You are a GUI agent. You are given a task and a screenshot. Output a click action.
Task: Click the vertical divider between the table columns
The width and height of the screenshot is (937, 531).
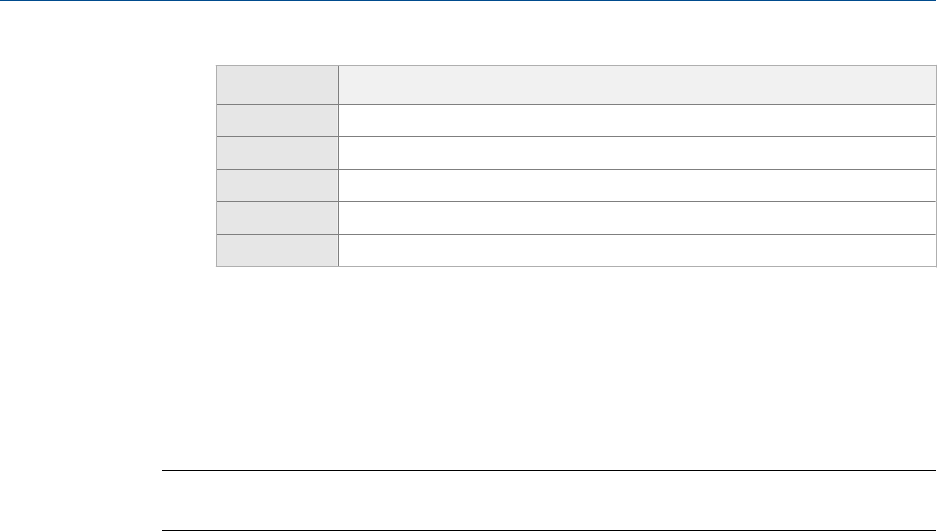coord(338,170)
